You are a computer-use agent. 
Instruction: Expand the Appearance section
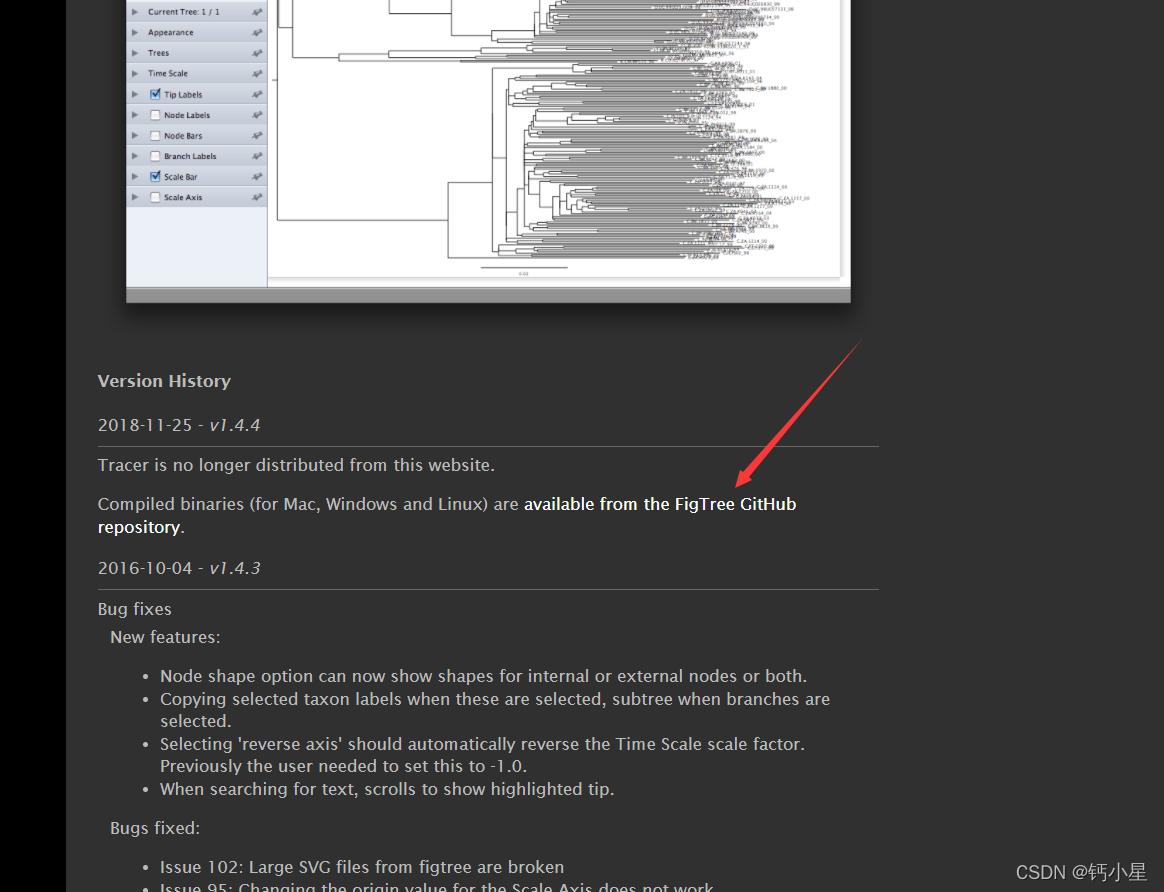[135, 33]
